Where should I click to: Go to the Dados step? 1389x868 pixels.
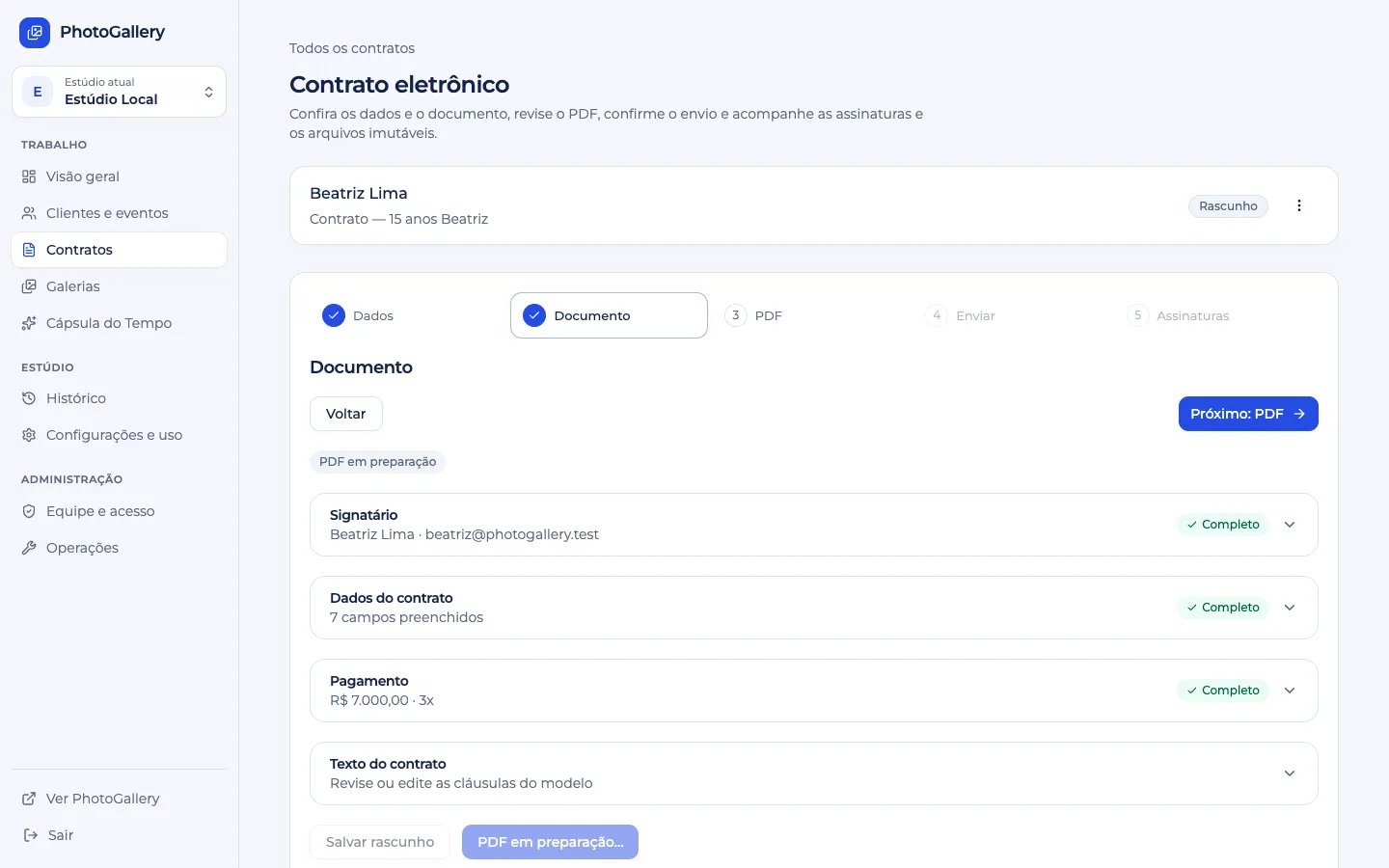click(x=408, y=315)
